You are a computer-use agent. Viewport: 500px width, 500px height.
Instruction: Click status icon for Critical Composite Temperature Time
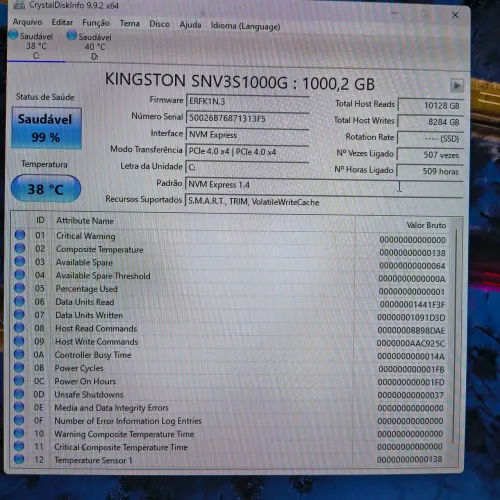(x=19, y=446)
